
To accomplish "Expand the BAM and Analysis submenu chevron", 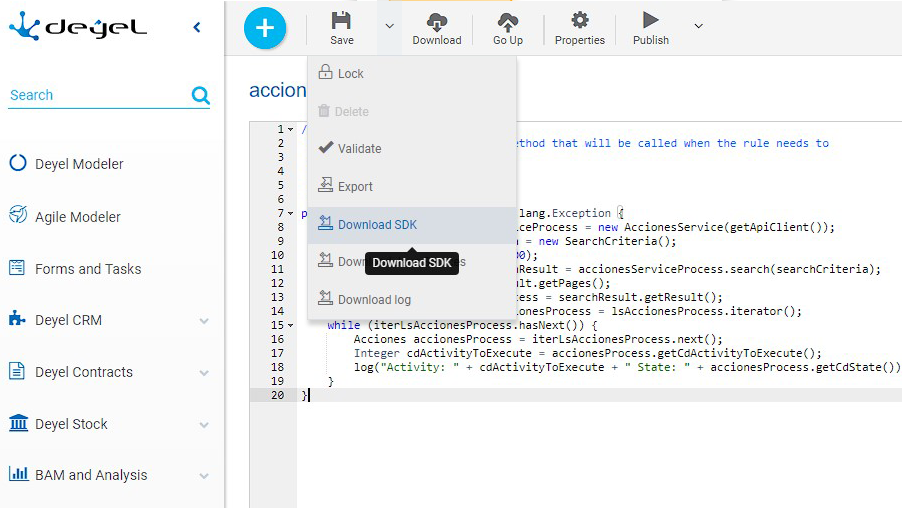I will click(204, 476).
